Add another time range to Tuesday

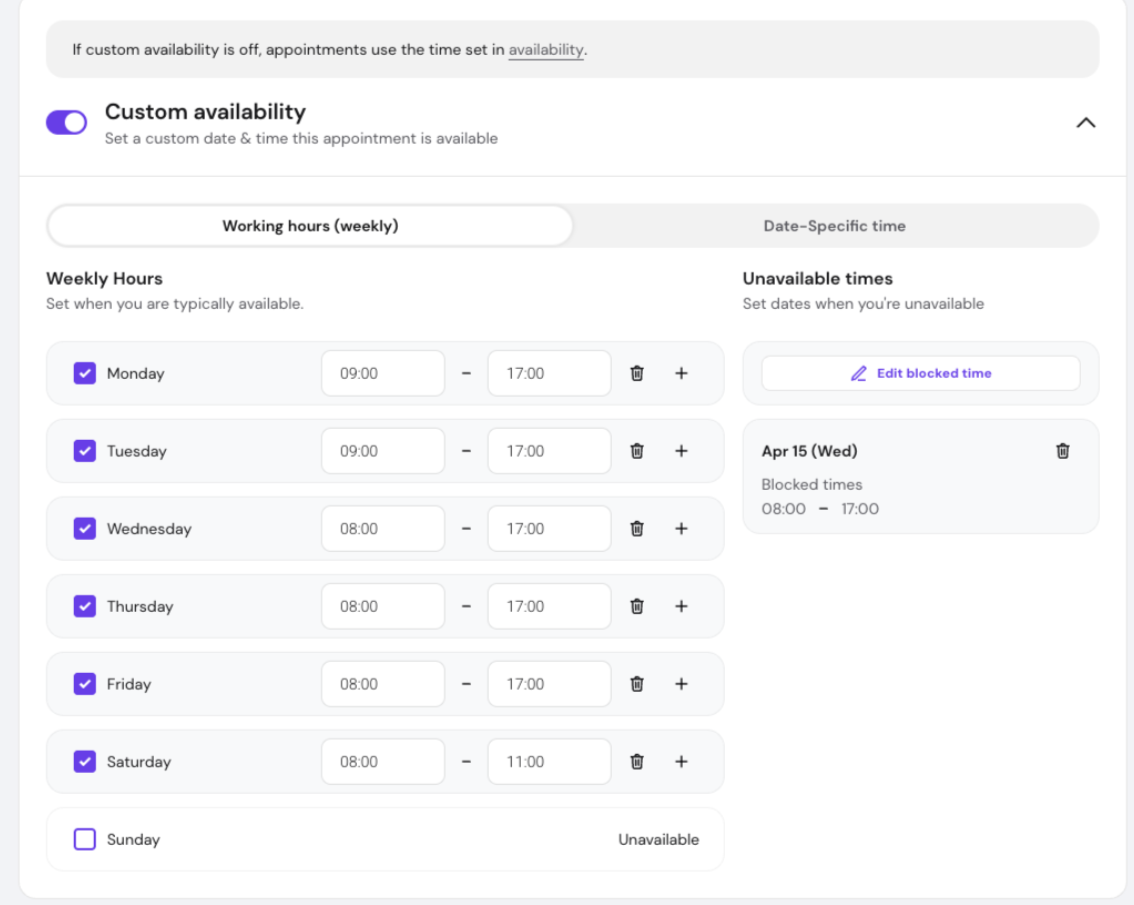681,451
